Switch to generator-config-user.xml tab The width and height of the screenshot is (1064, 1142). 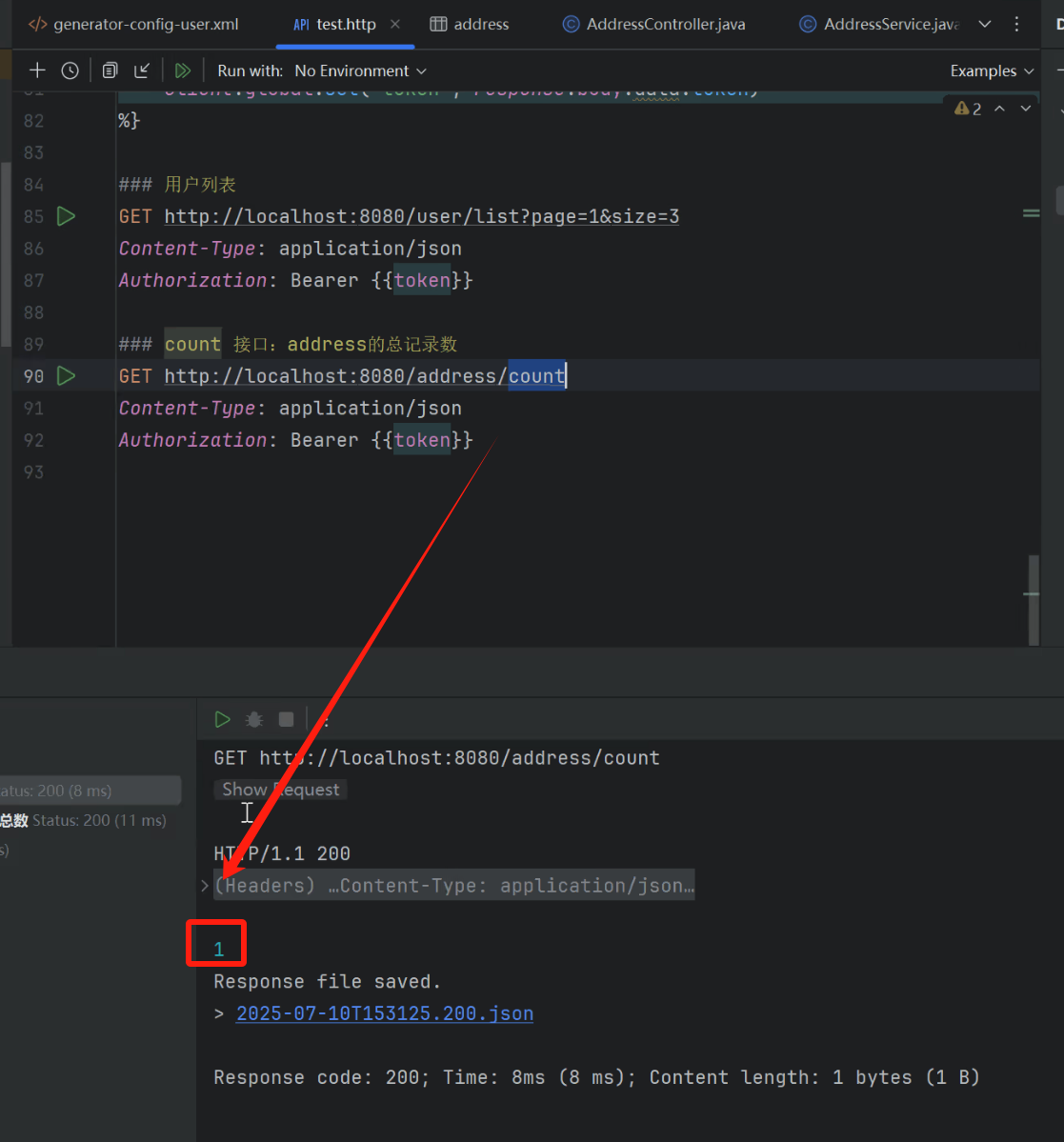tap(134, 24)
